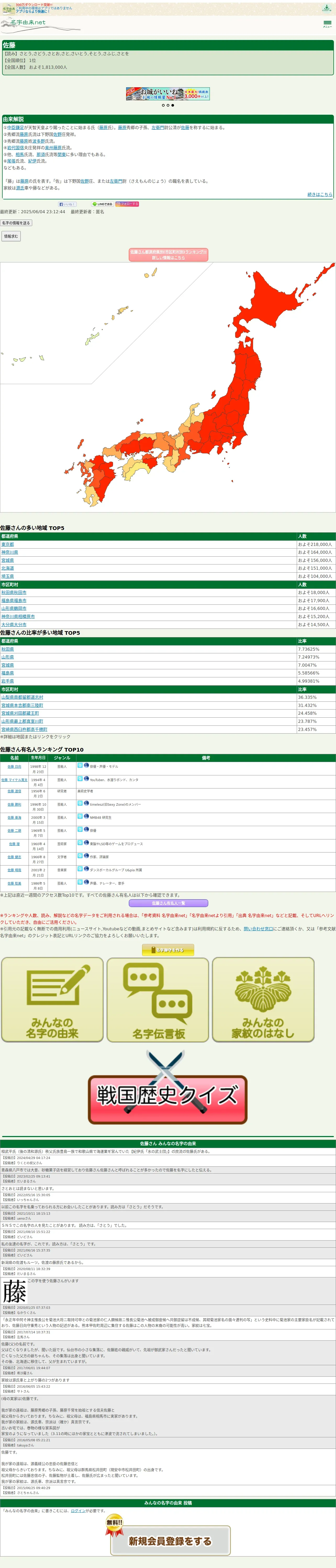Click the 佐藤さん有名人一覧 button
This screenshot has width=336, height=1568.
168,903
